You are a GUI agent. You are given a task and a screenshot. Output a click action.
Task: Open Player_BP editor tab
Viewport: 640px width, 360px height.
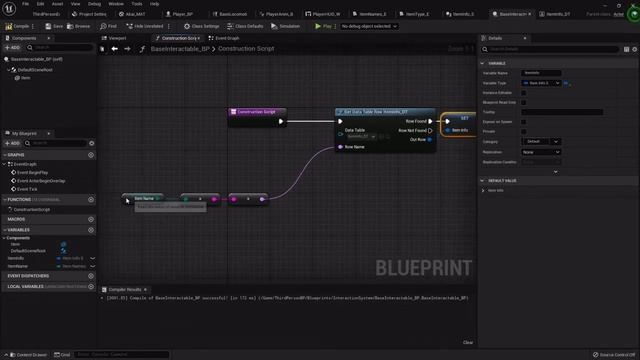pyautogui.click(x=179, y=14)
